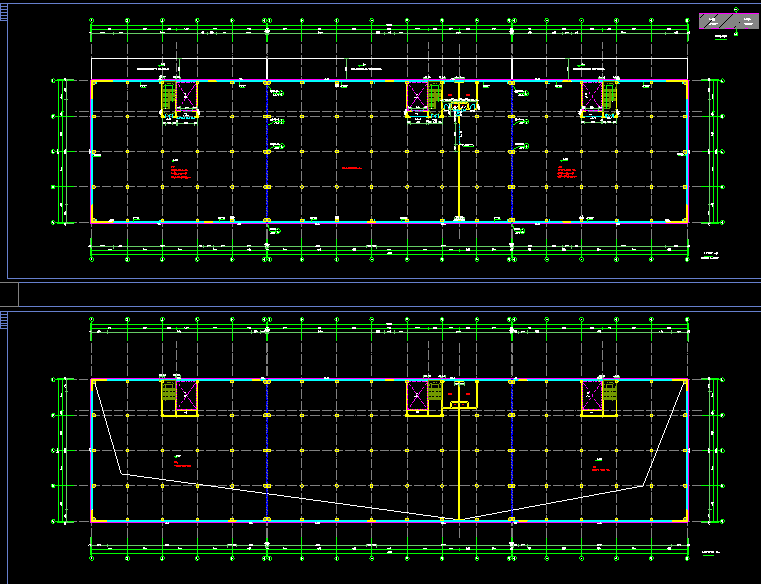Click the striped grip icon of the lower drawing pane
Screen dimensions: 761x584
[x=3, y=320]
